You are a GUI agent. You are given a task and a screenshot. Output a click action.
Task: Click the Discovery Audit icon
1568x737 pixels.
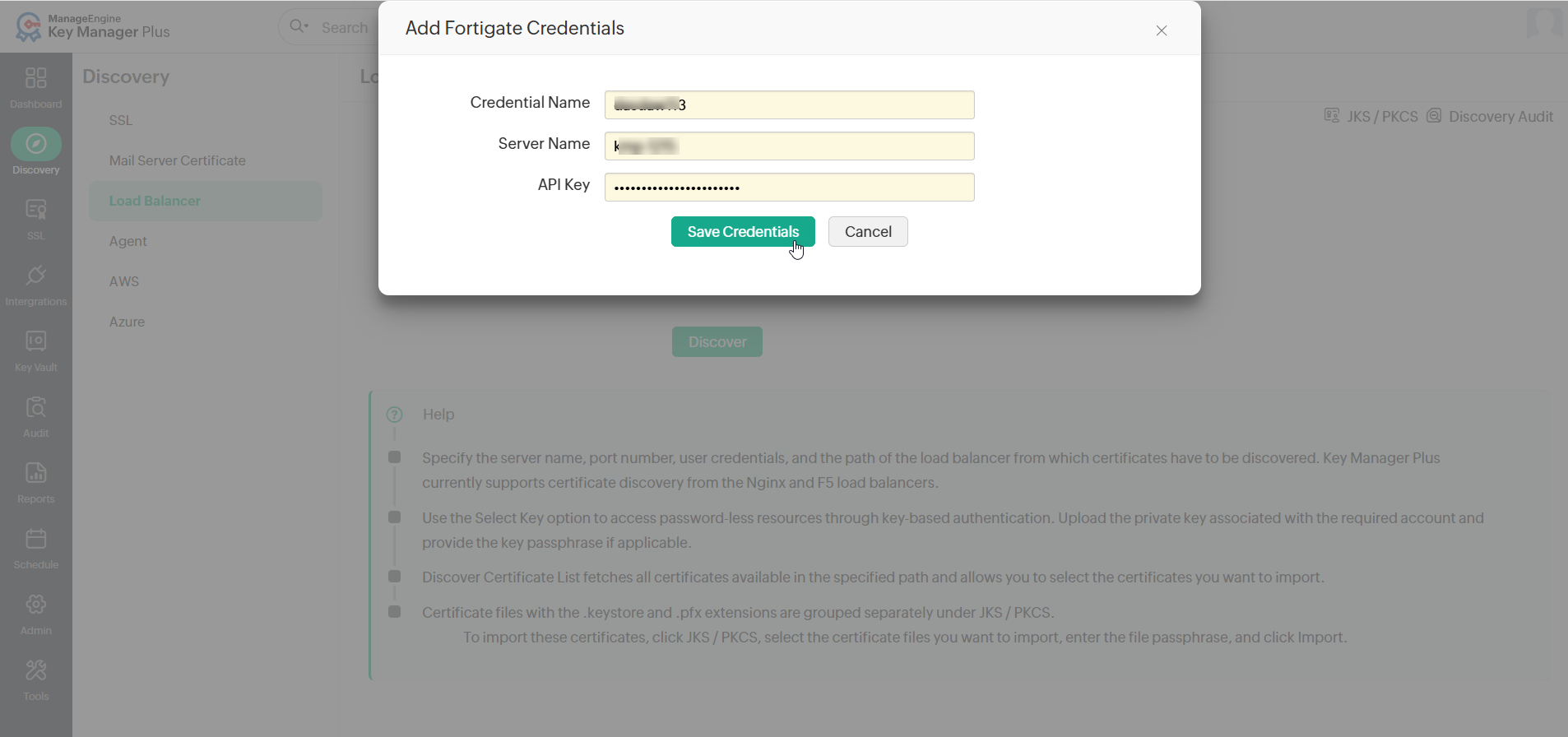pyautogui.click(x=1434, y=115)
